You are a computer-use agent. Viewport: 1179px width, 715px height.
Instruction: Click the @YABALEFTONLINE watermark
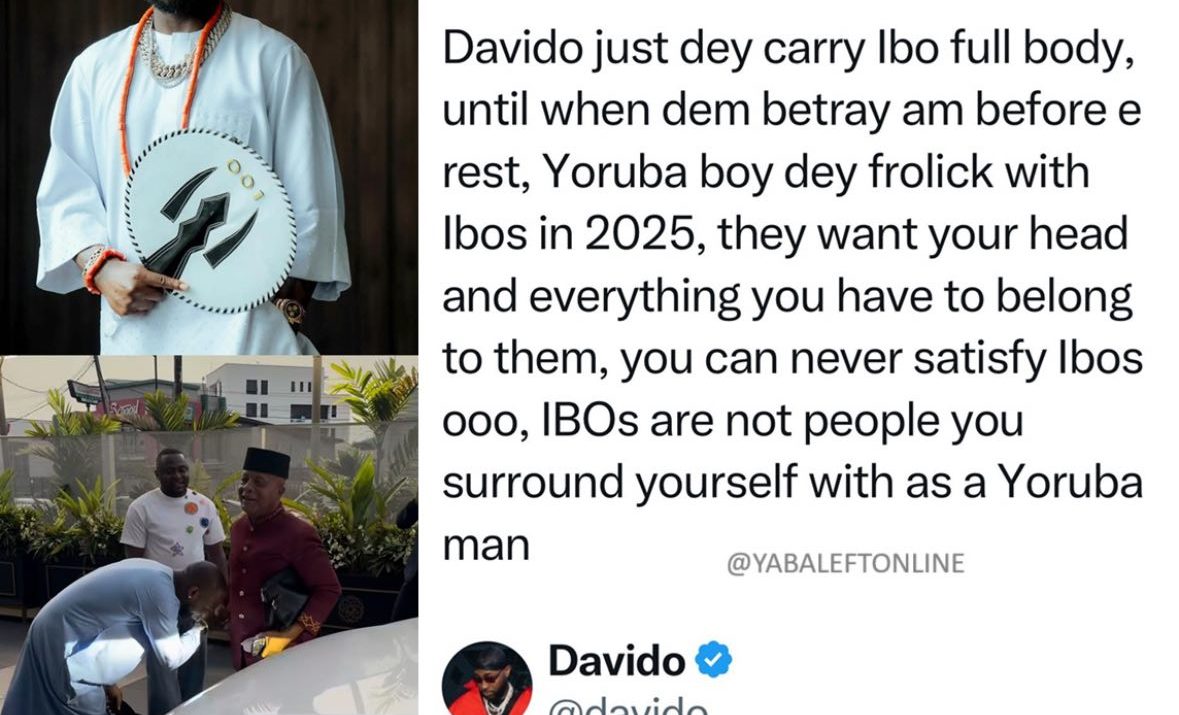(x=846, y=563)
